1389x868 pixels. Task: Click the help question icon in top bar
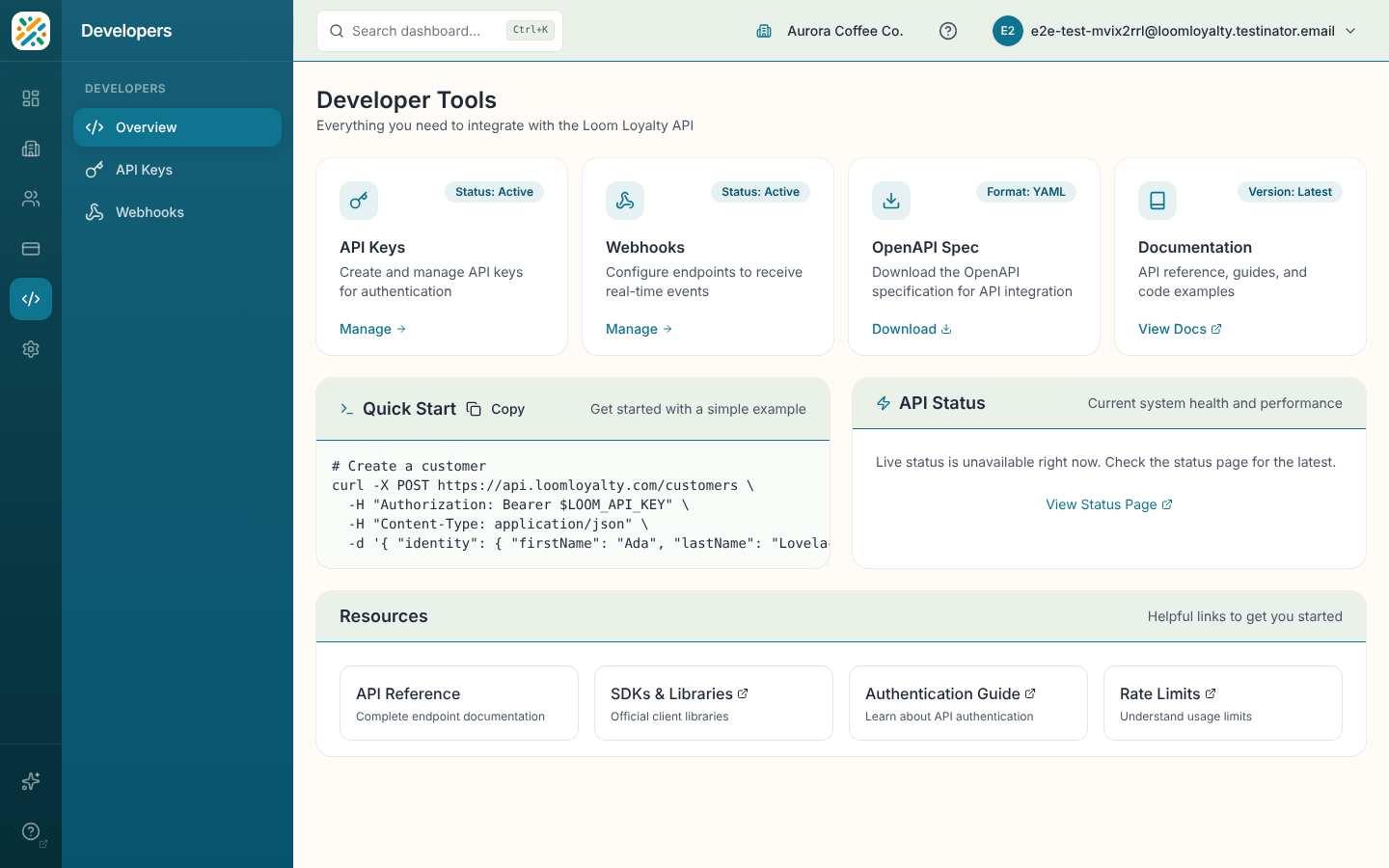coord(948,31)
